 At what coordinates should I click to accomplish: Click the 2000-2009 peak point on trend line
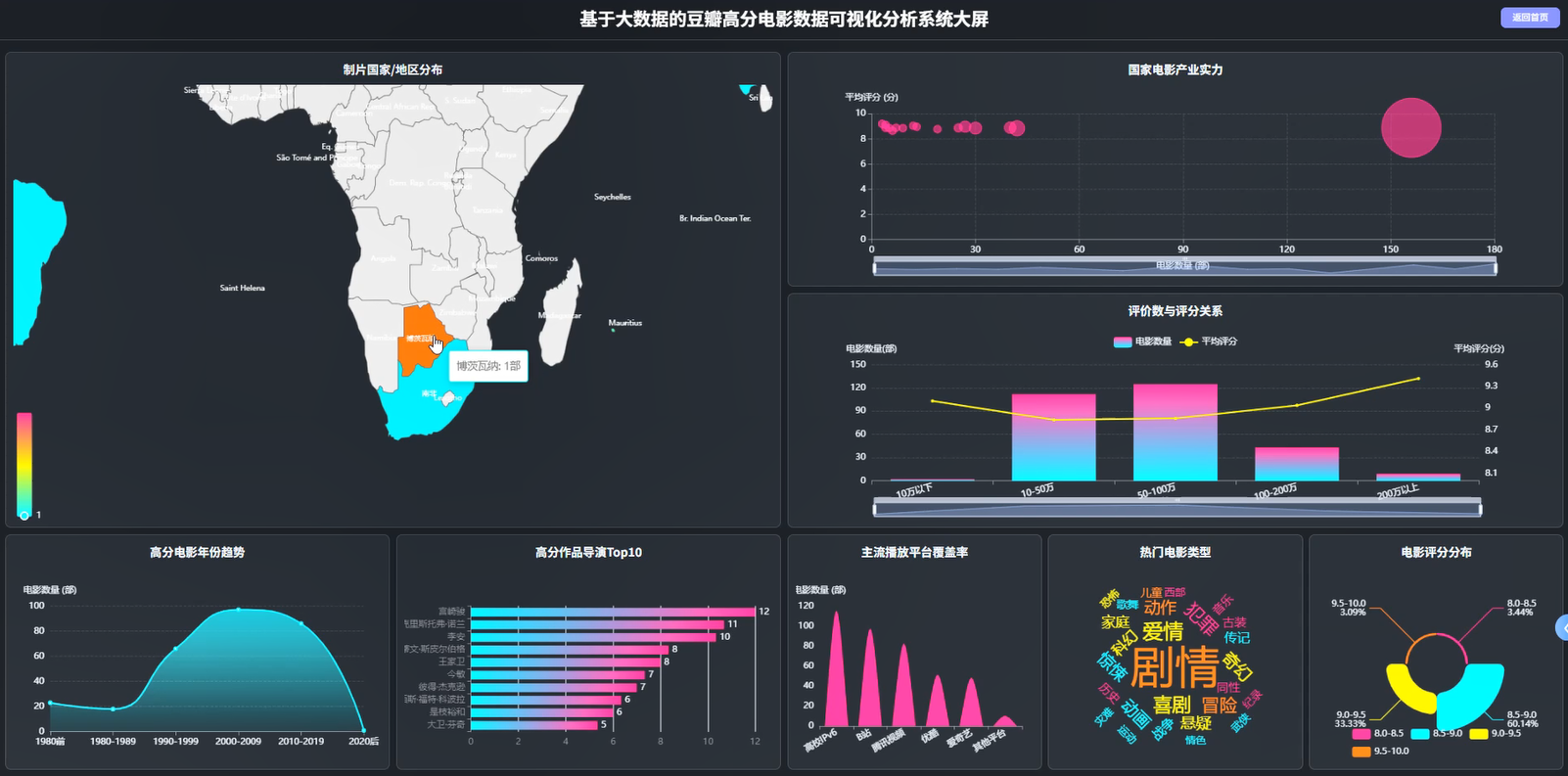pos(238,610)
